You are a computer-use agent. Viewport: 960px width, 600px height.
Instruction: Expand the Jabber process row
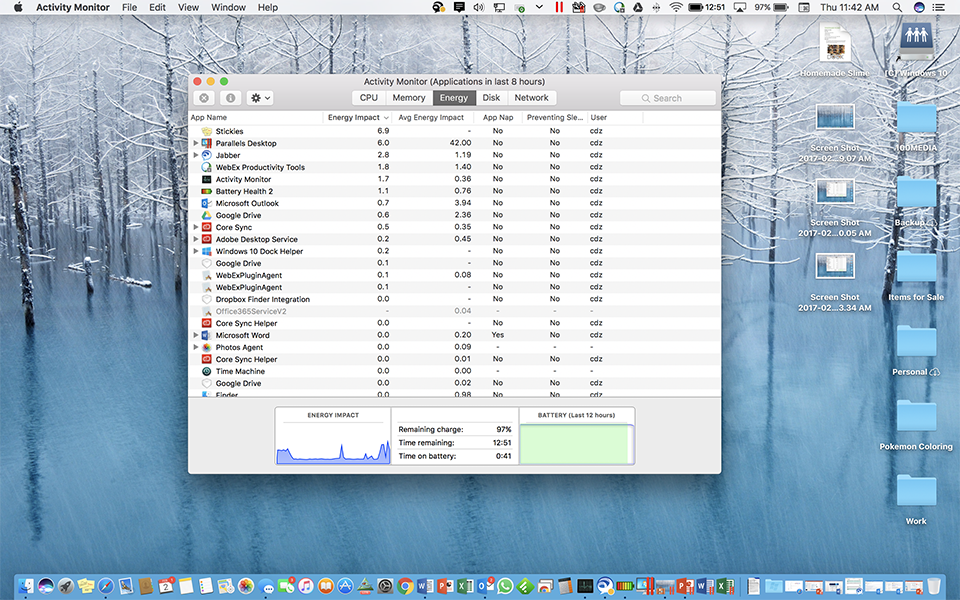[x=196, y=155]
